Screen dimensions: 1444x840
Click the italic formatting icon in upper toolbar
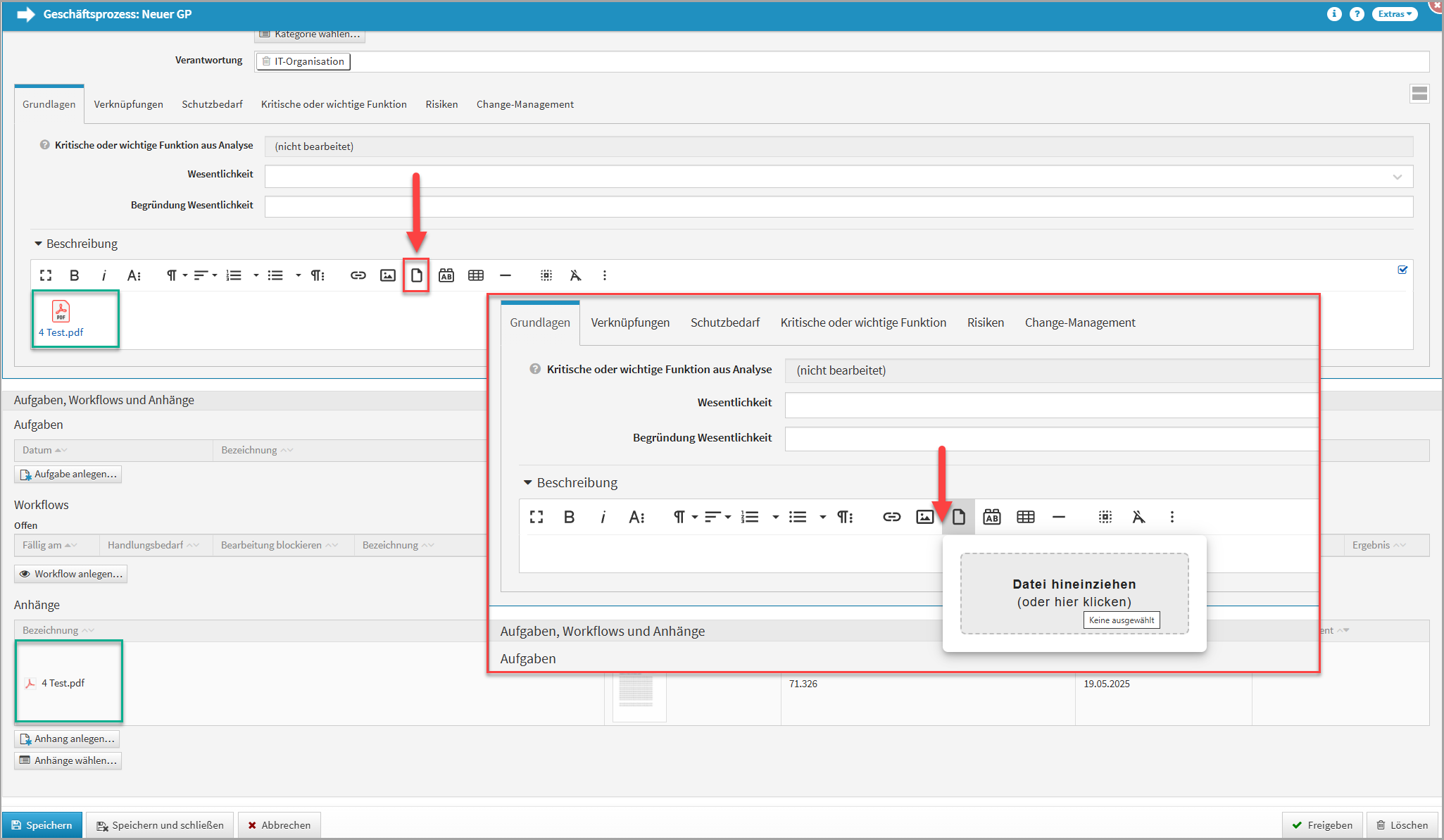pos(103,275)
